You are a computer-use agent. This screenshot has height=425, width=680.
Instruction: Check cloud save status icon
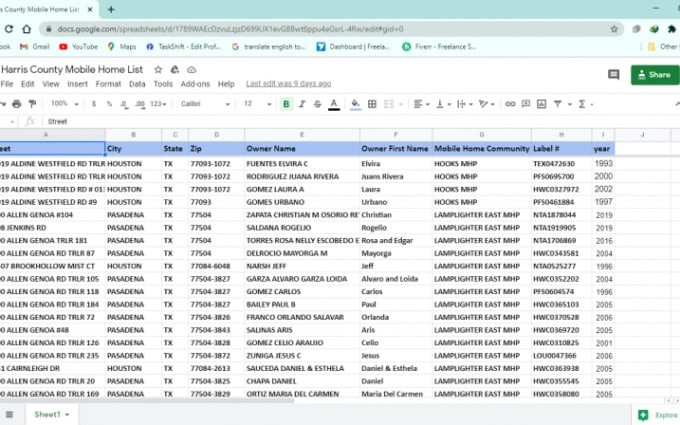(191, 70)
